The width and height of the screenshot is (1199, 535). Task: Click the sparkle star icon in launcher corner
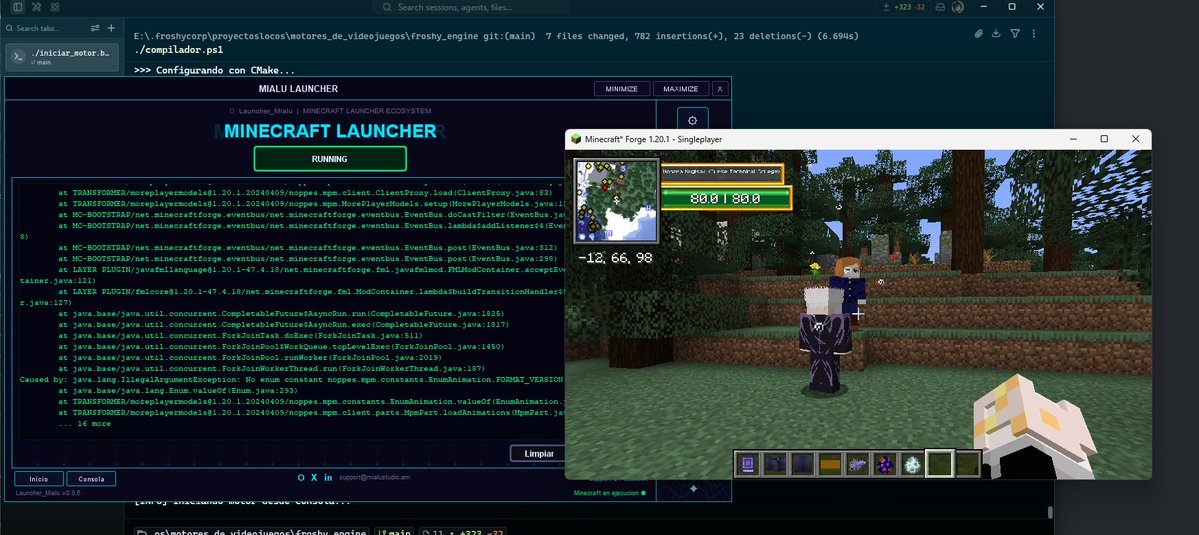pyautogui.click(x=694, y=488)
